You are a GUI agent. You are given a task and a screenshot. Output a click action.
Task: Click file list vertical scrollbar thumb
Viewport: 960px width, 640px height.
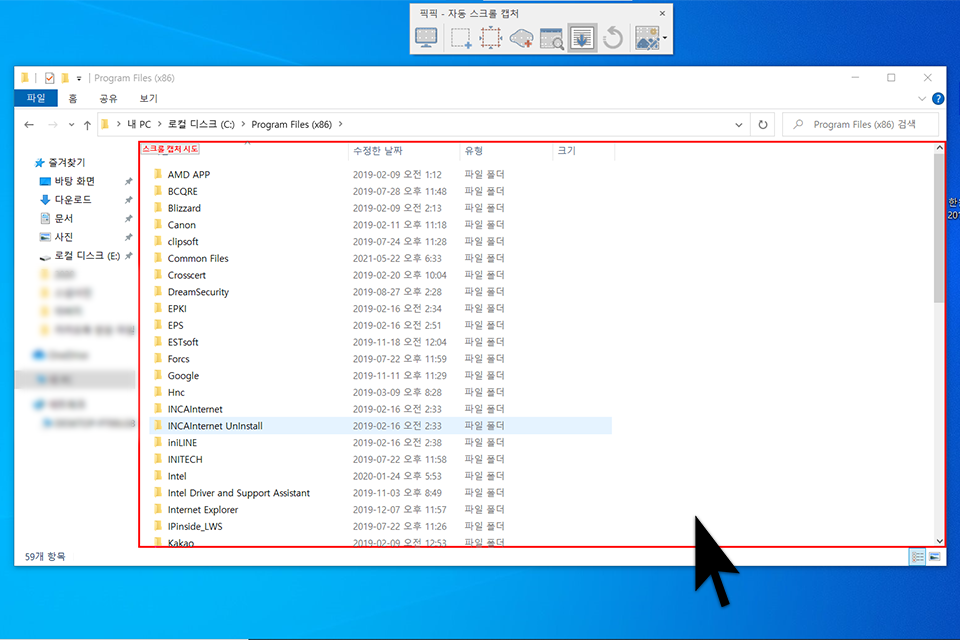(x=939, y=228)
